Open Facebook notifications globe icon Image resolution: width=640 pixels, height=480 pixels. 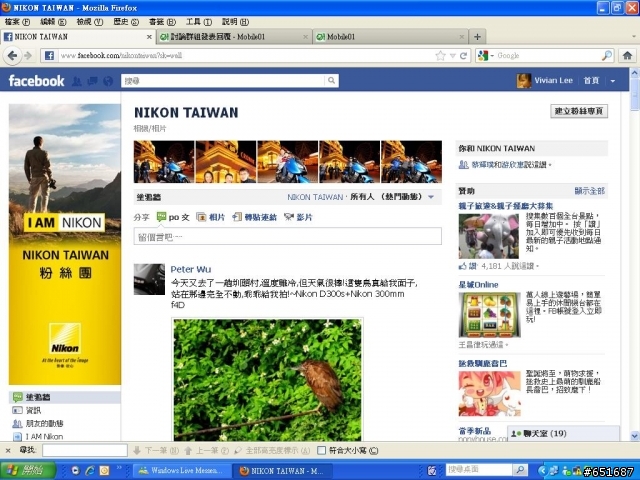pyautogui.click(x=108, y=81)
